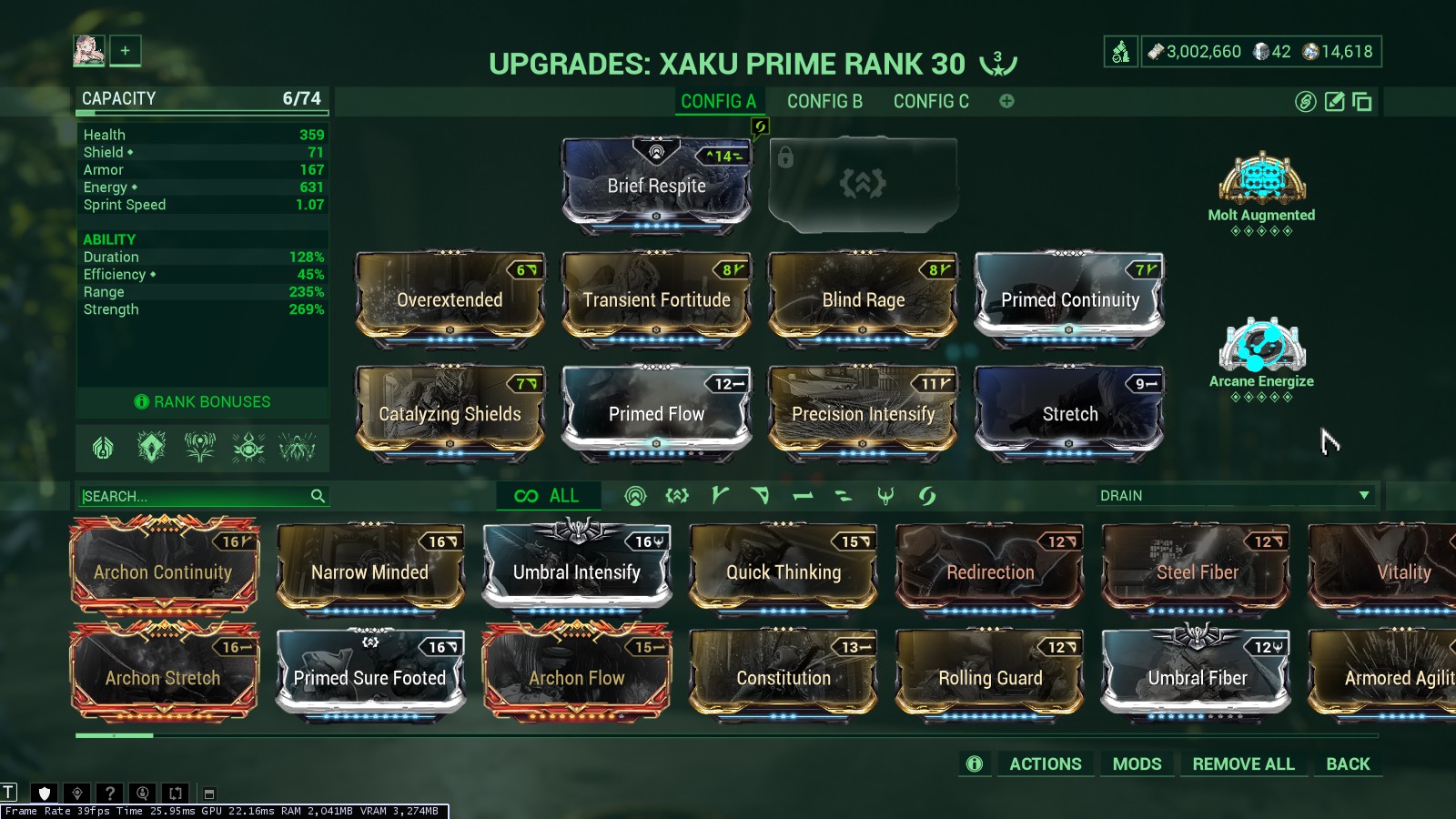Image resolution: width=1456 pixels, height=819 pixels.
Task: Expand the RANK BONUSES section
Action: (x=203, y=401)
